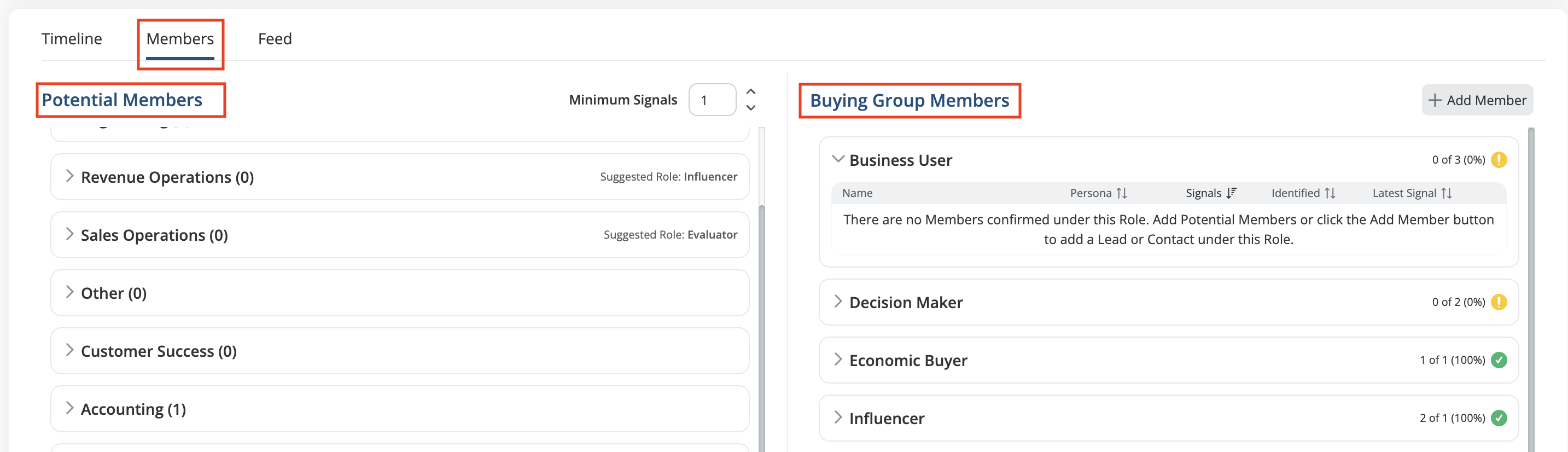The height and width of the screenshot is (452, 1568).
Task: Decrease Minimum Signals with down arrow
Action: pyautogui.click(x=751, y=108)
